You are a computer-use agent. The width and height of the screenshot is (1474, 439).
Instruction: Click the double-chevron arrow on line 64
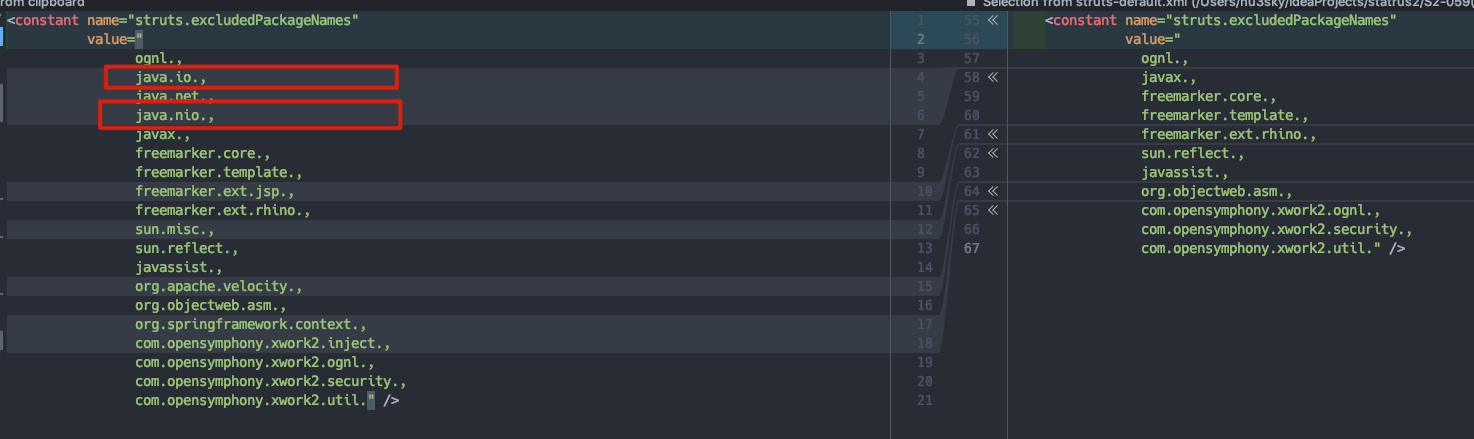tap(993, 191)
